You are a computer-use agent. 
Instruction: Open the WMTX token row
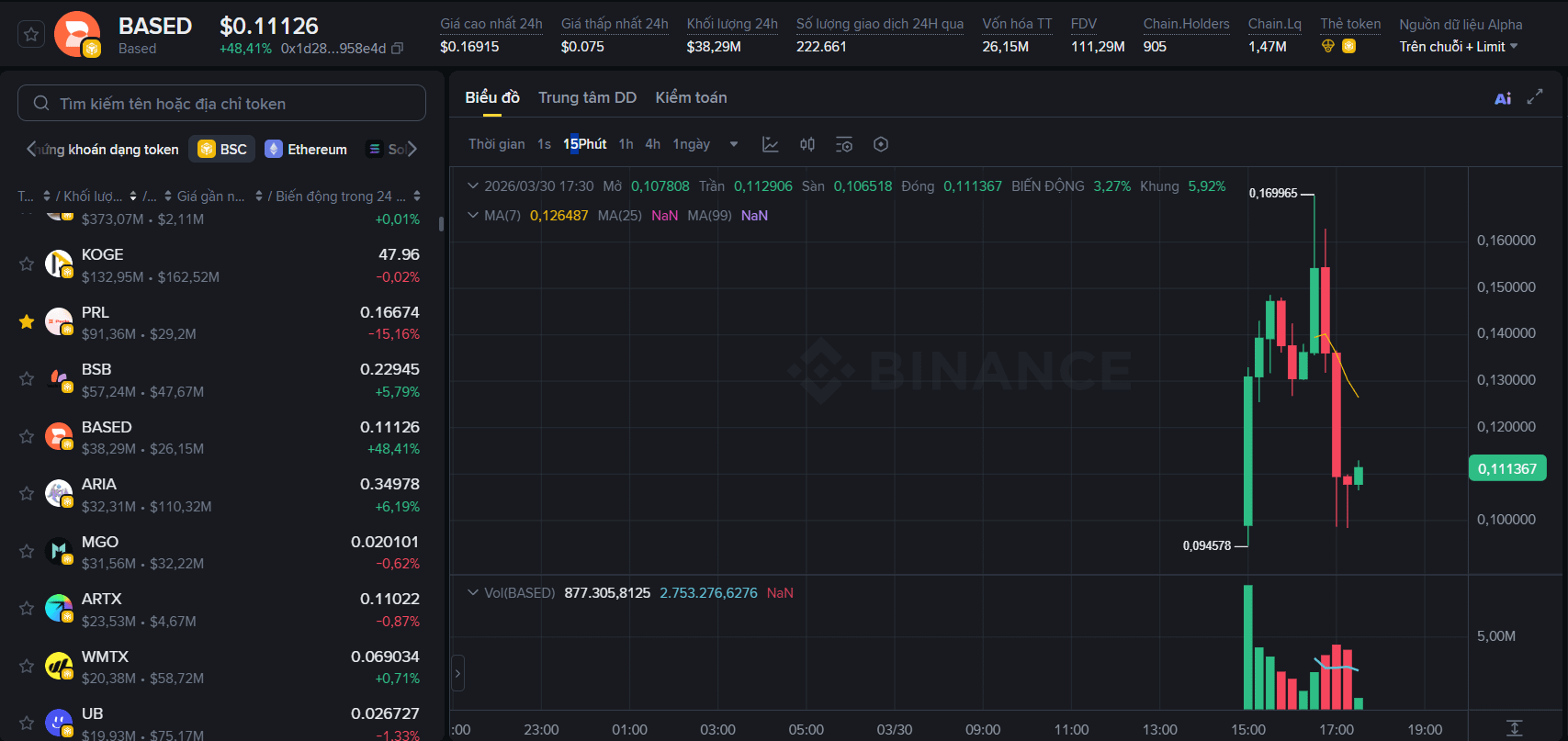click(221, 667)
